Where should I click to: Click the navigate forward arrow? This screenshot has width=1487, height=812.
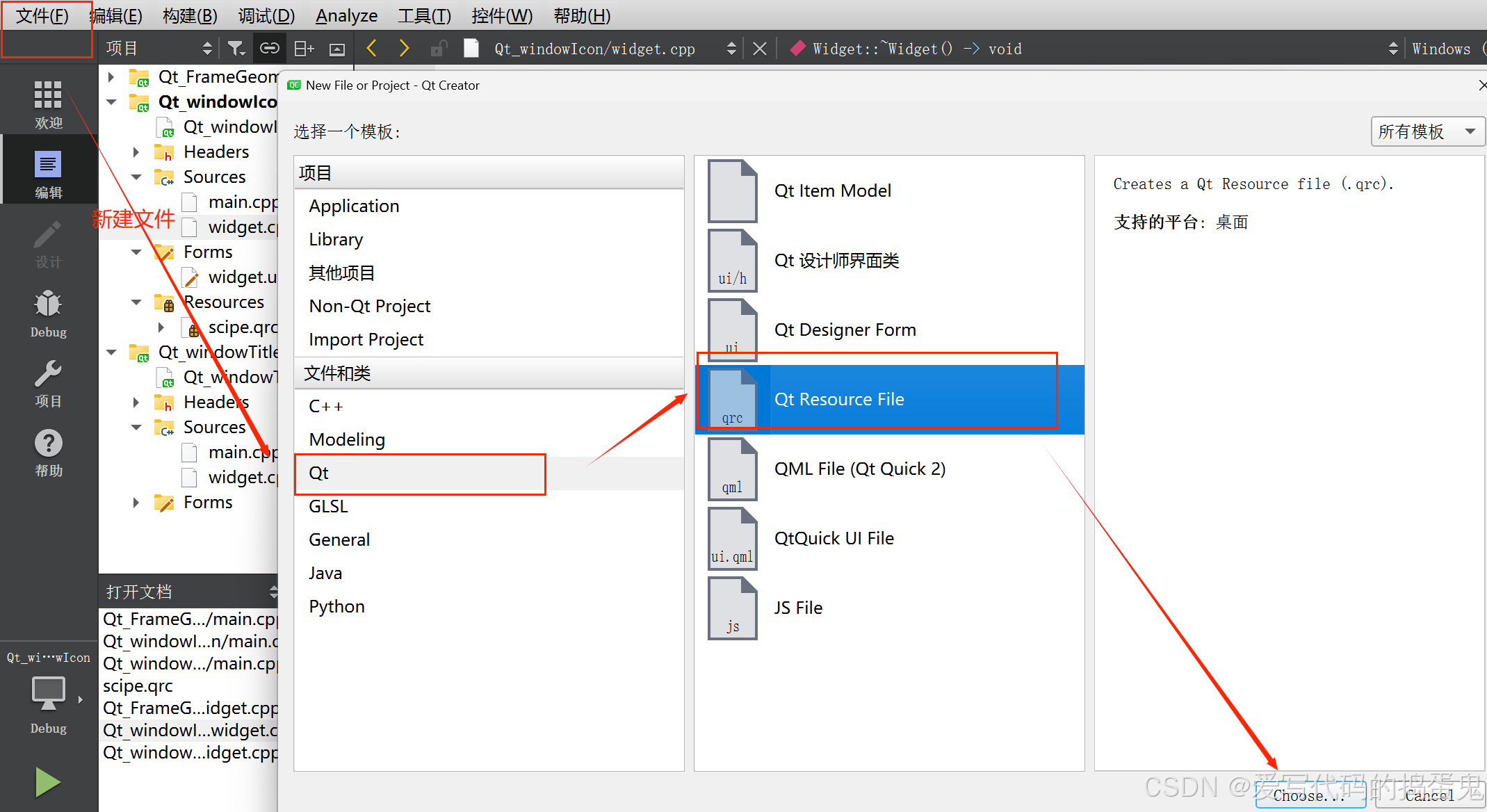coord(404,48)
